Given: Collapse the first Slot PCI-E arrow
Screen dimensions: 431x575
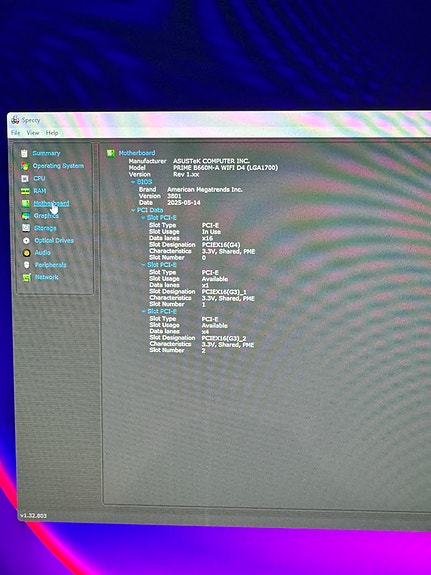Looking at the screenshot, I should tap(143, 217).
